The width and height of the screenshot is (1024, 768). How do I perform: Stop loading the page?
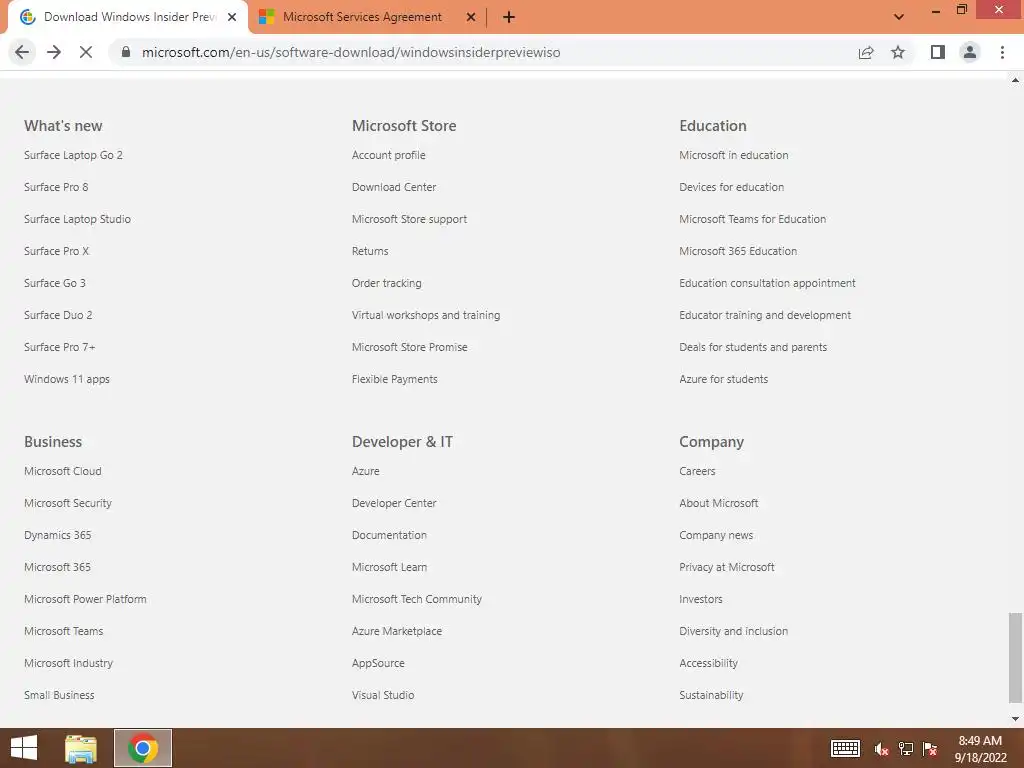(x=86, y=52)
